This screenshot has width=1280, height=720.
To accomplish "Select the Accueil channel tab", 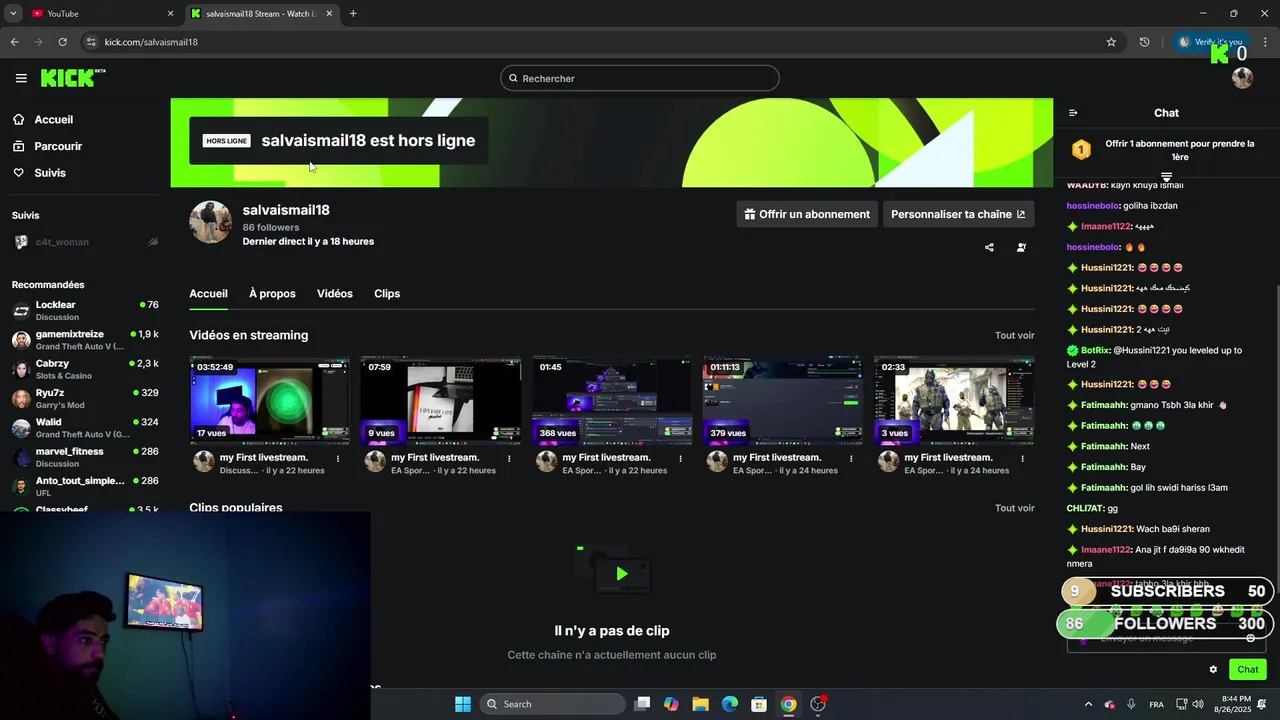I will click(x=208, y=294).
